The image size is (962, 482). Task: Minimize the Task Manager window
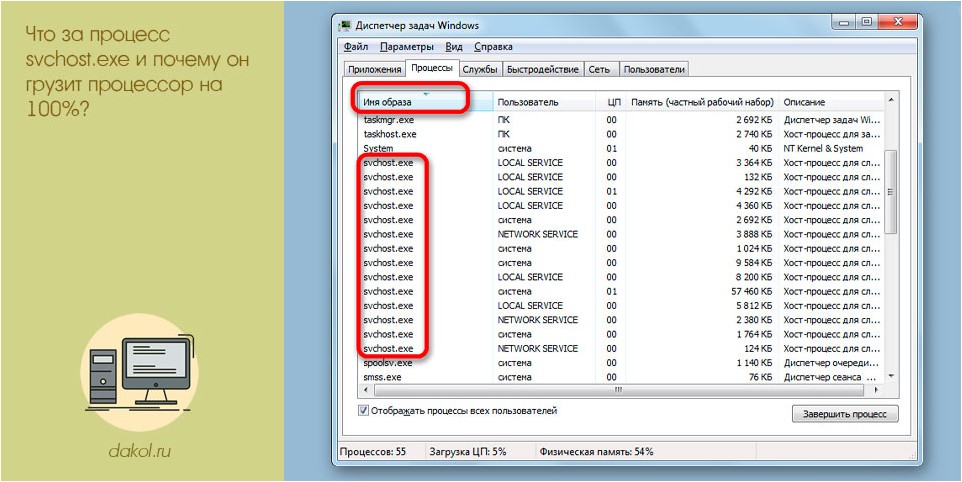pos(845,23)
